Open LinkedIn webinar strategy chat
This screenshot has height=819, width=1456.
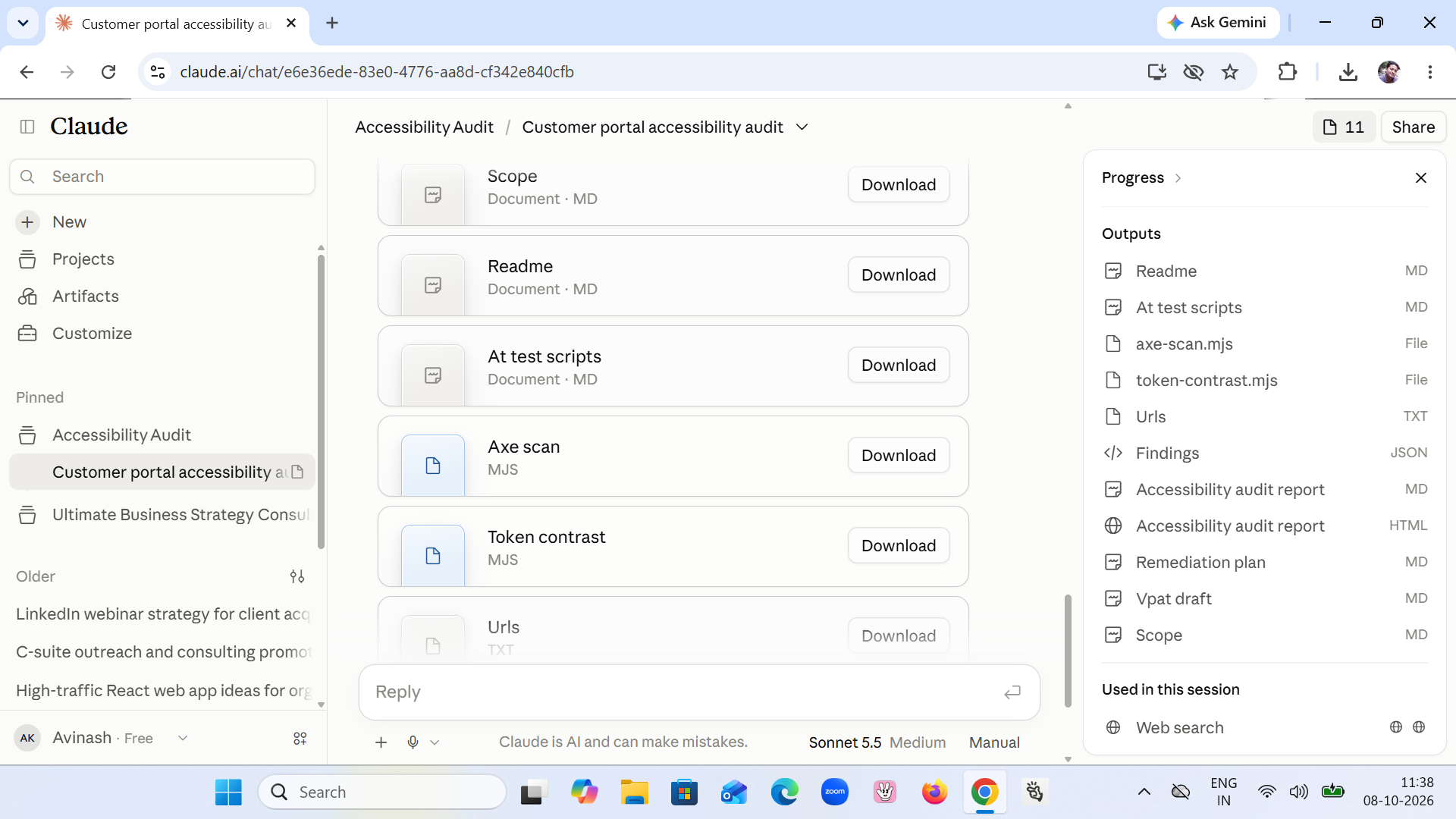(163, 614)
